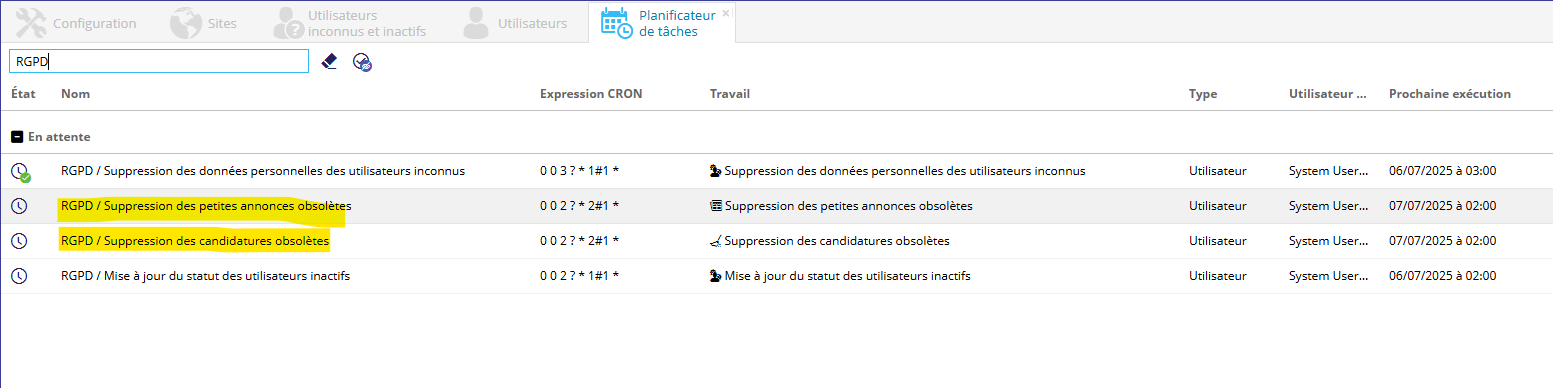Click the clock icon of the utilisateurs inactifs task

click(x=19, y=276)
